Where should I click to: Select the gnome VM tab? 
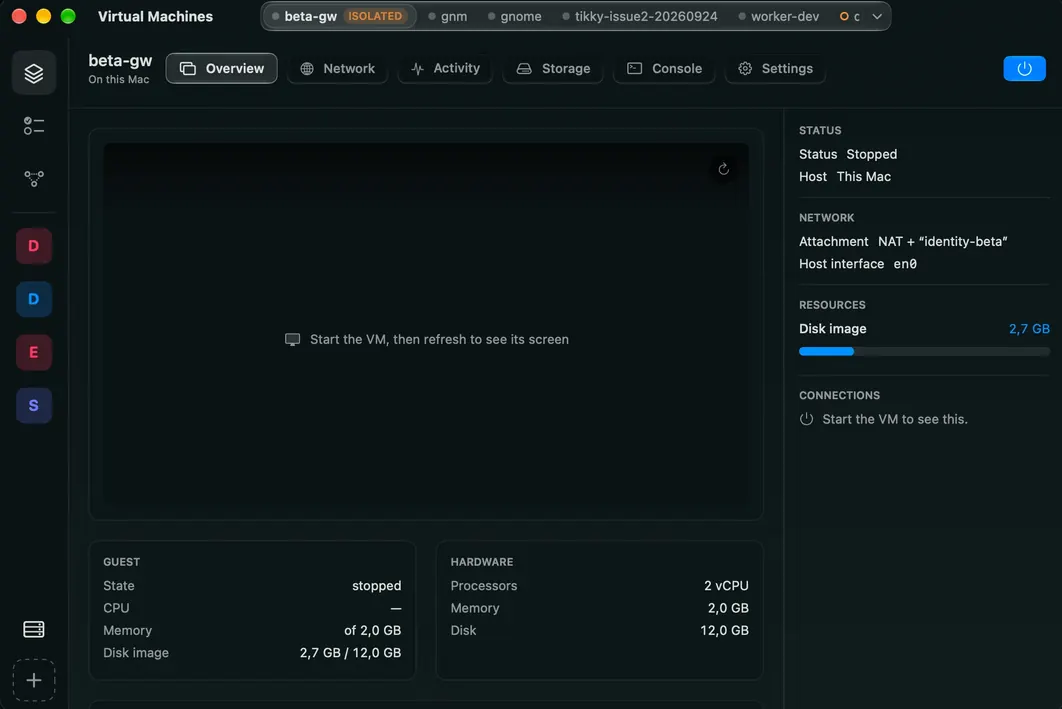coord(515,16)
